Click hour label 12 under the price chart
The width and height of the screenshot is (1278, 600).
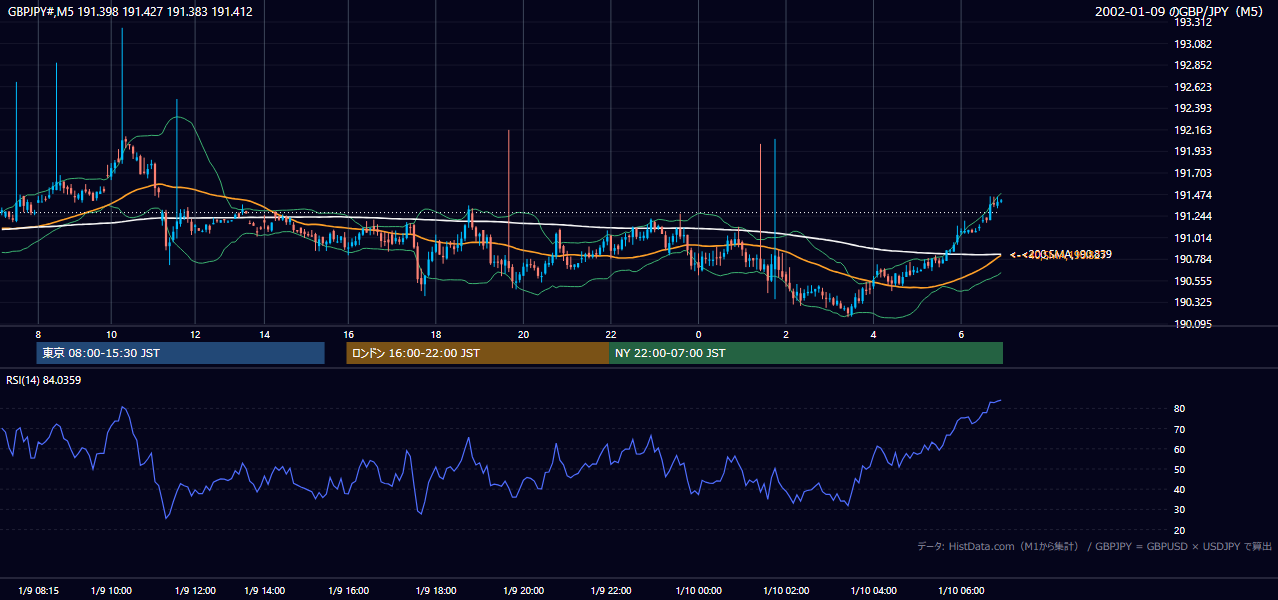tap(195, 334)
